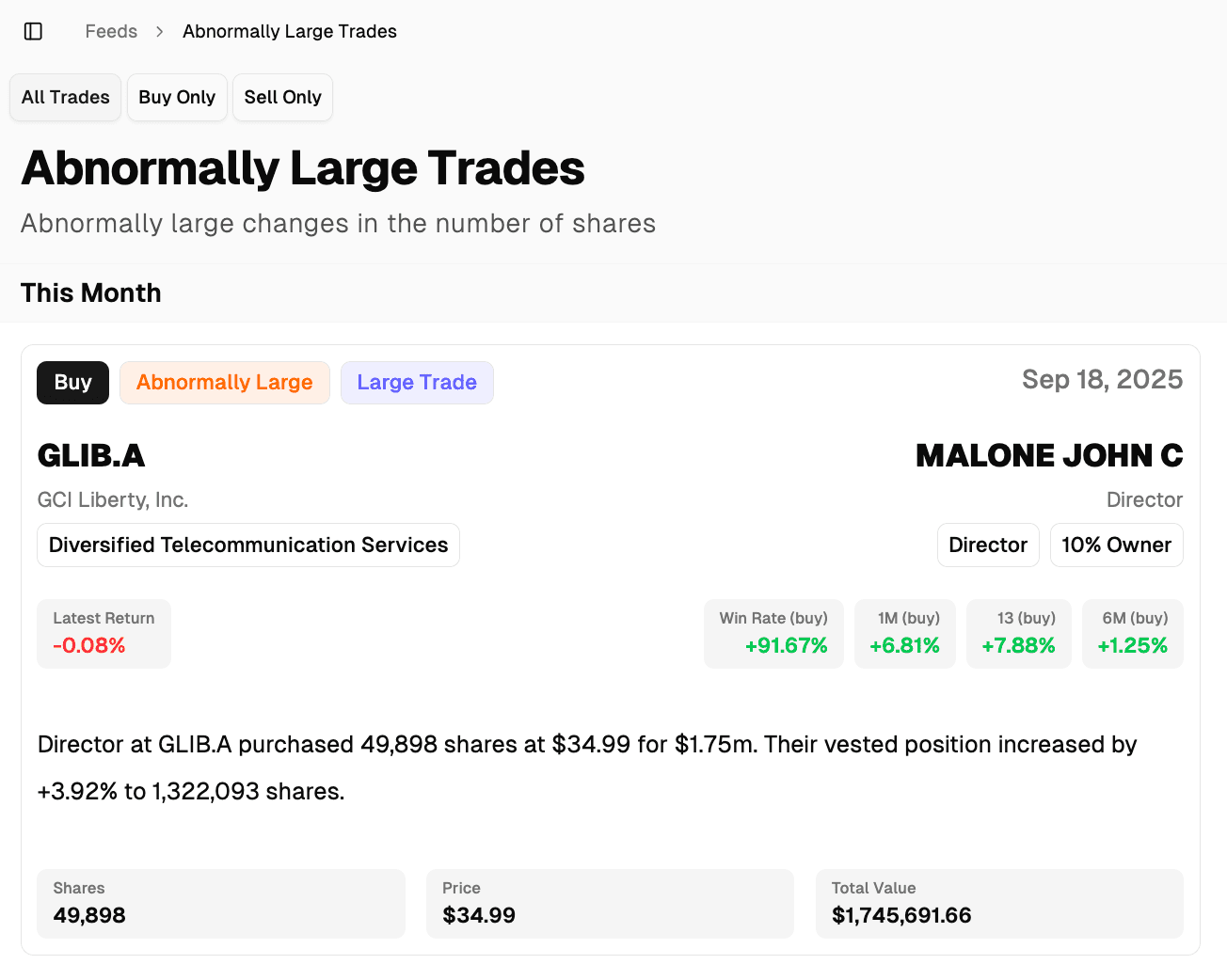This screenshot has width=1227, height=980.
Task: Click the This Month section header
Action: (x=90, y=292)
